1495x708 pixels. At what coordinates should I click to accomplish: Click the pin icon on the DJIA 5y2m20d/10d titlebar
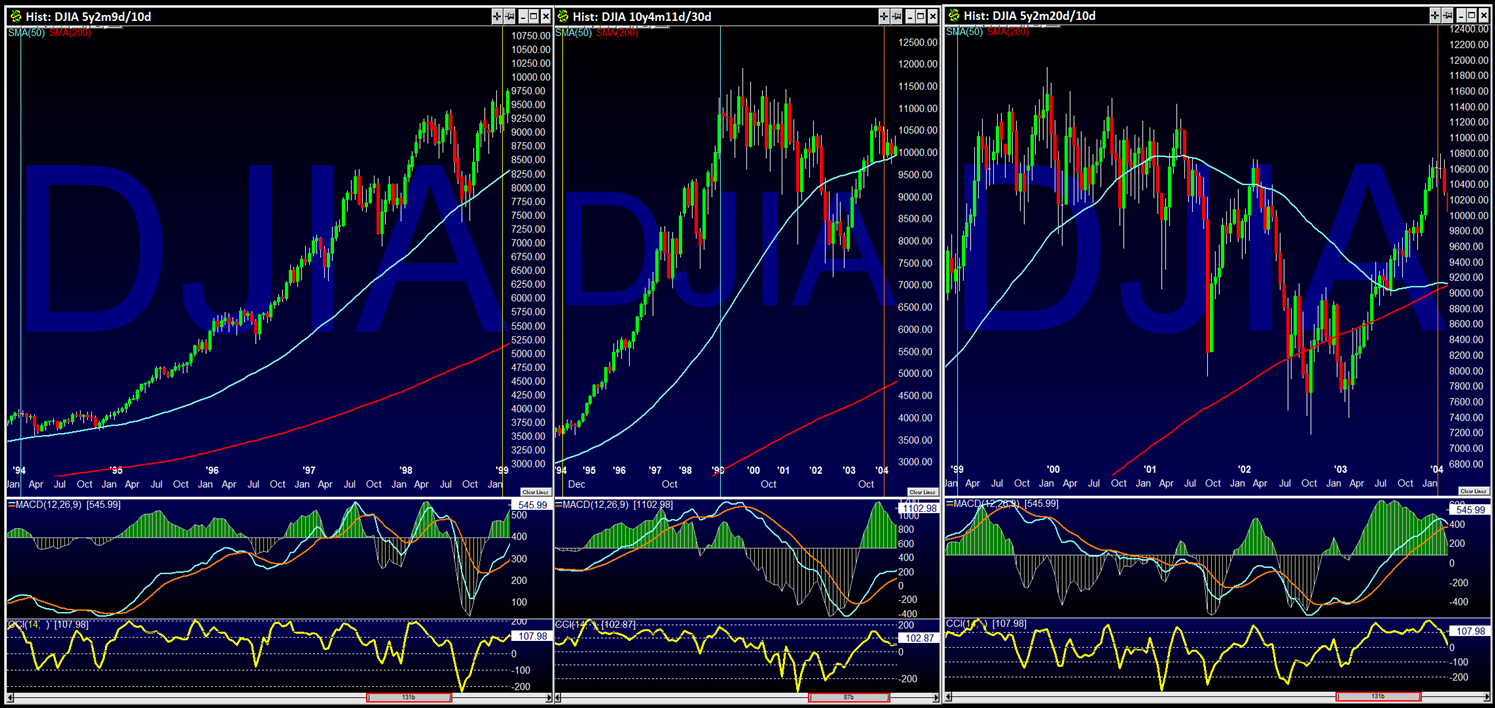pos(1448,15)
